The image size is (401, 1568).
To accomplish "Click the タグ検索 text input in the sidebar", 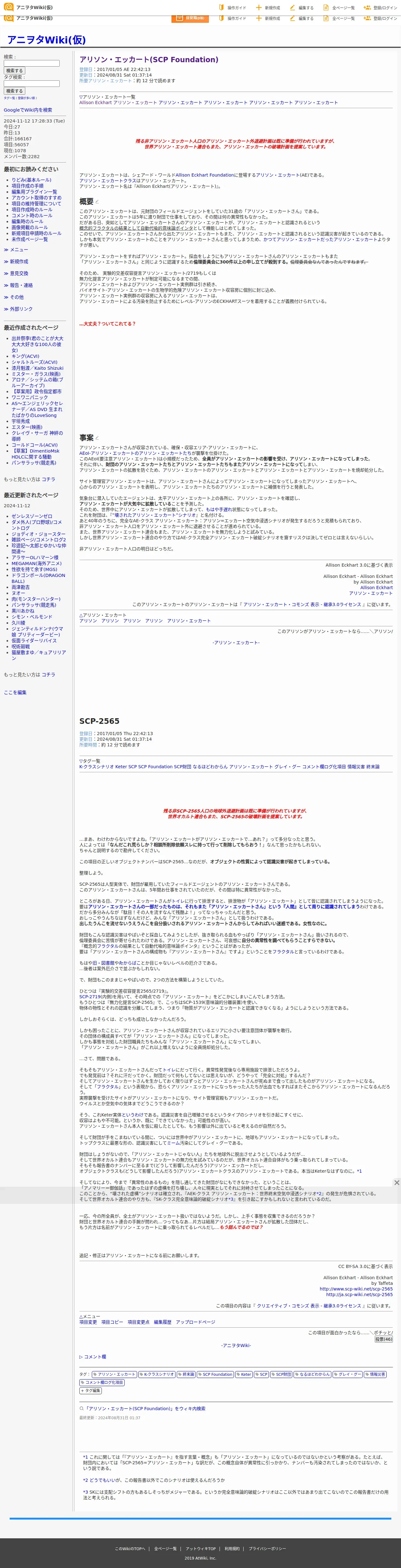I will (x=32, y=83).
